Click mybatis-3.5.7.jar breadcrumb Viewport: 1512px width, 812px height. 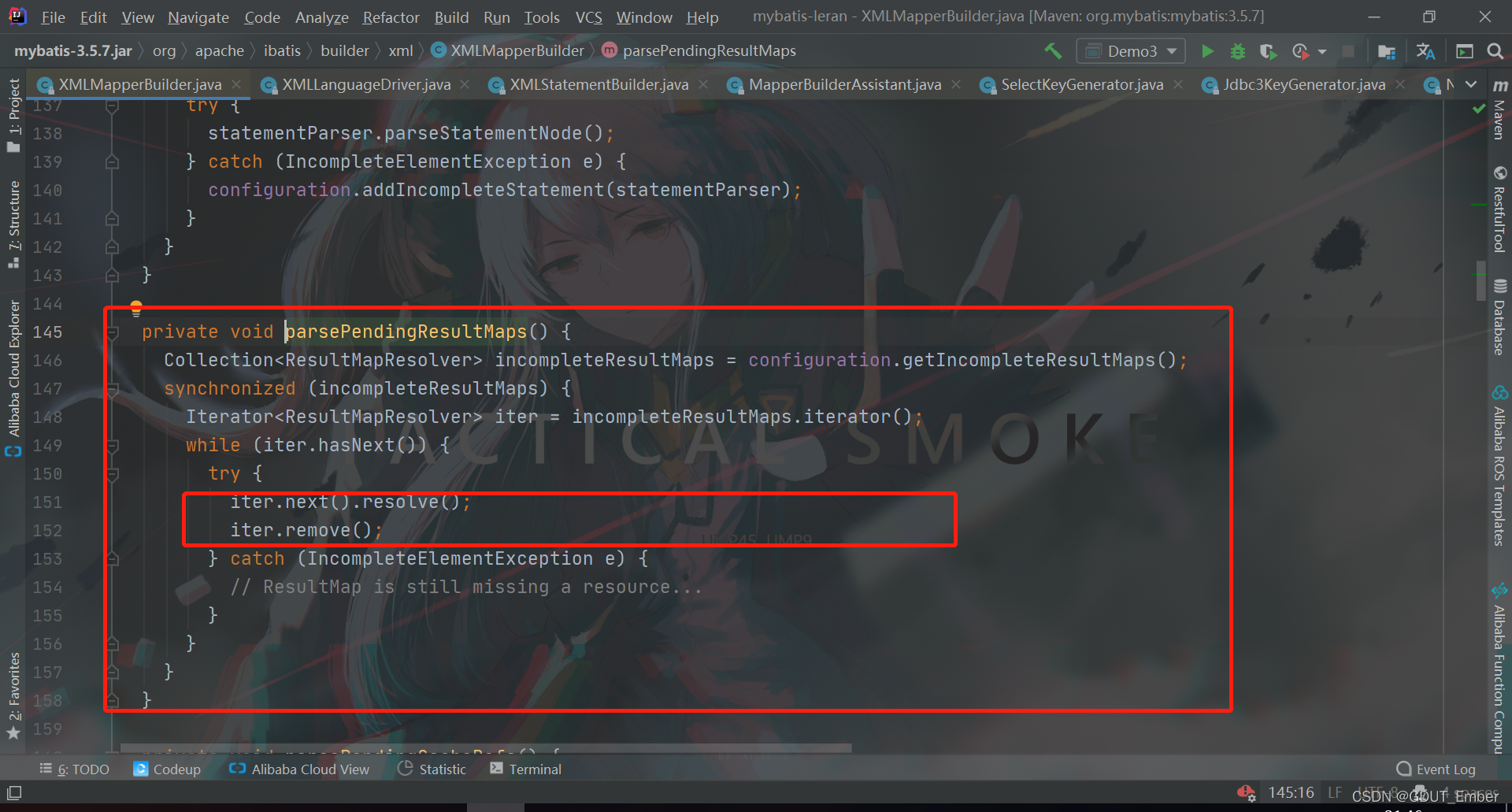(x=72, y=51)
